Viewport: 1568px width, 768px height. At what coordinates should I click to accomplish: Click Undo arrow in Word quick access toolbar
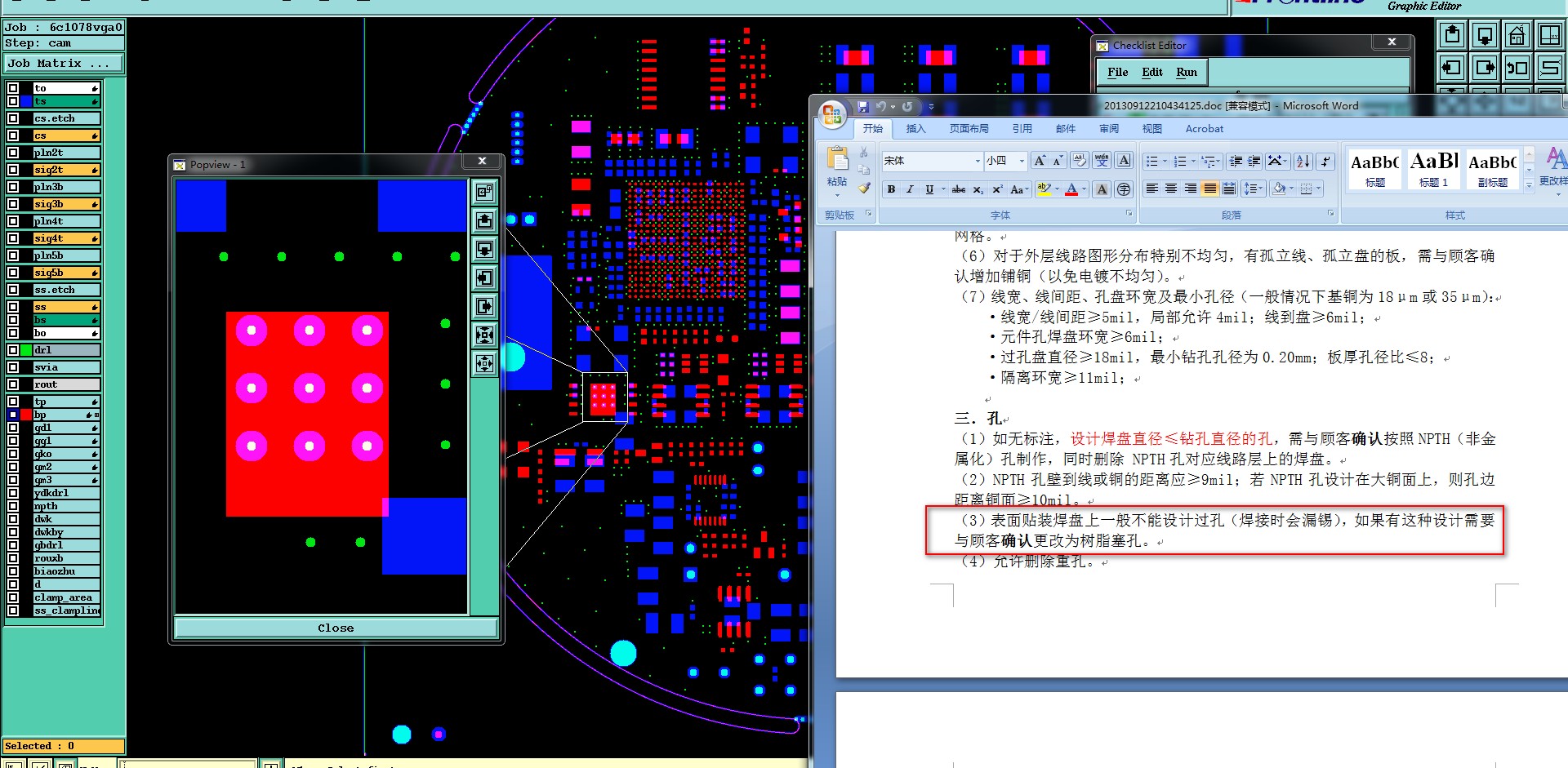point(880,107)
